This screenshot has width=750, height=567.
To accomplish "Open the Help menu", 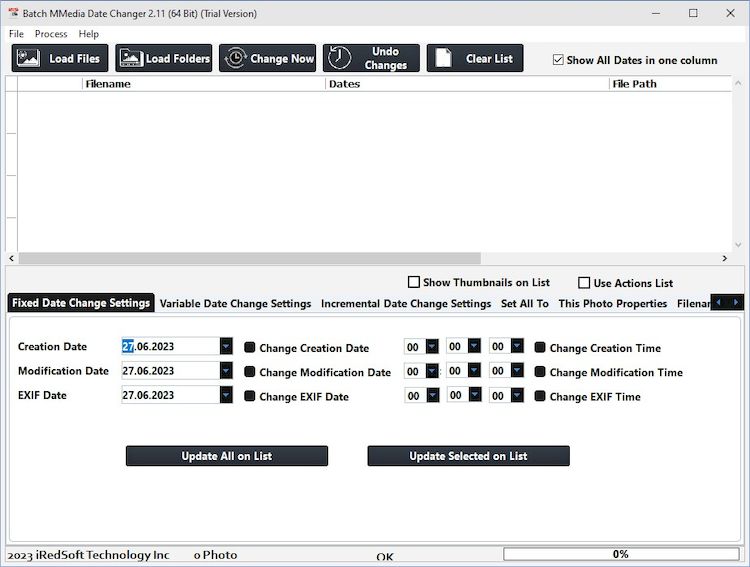I will click(88, 34).
